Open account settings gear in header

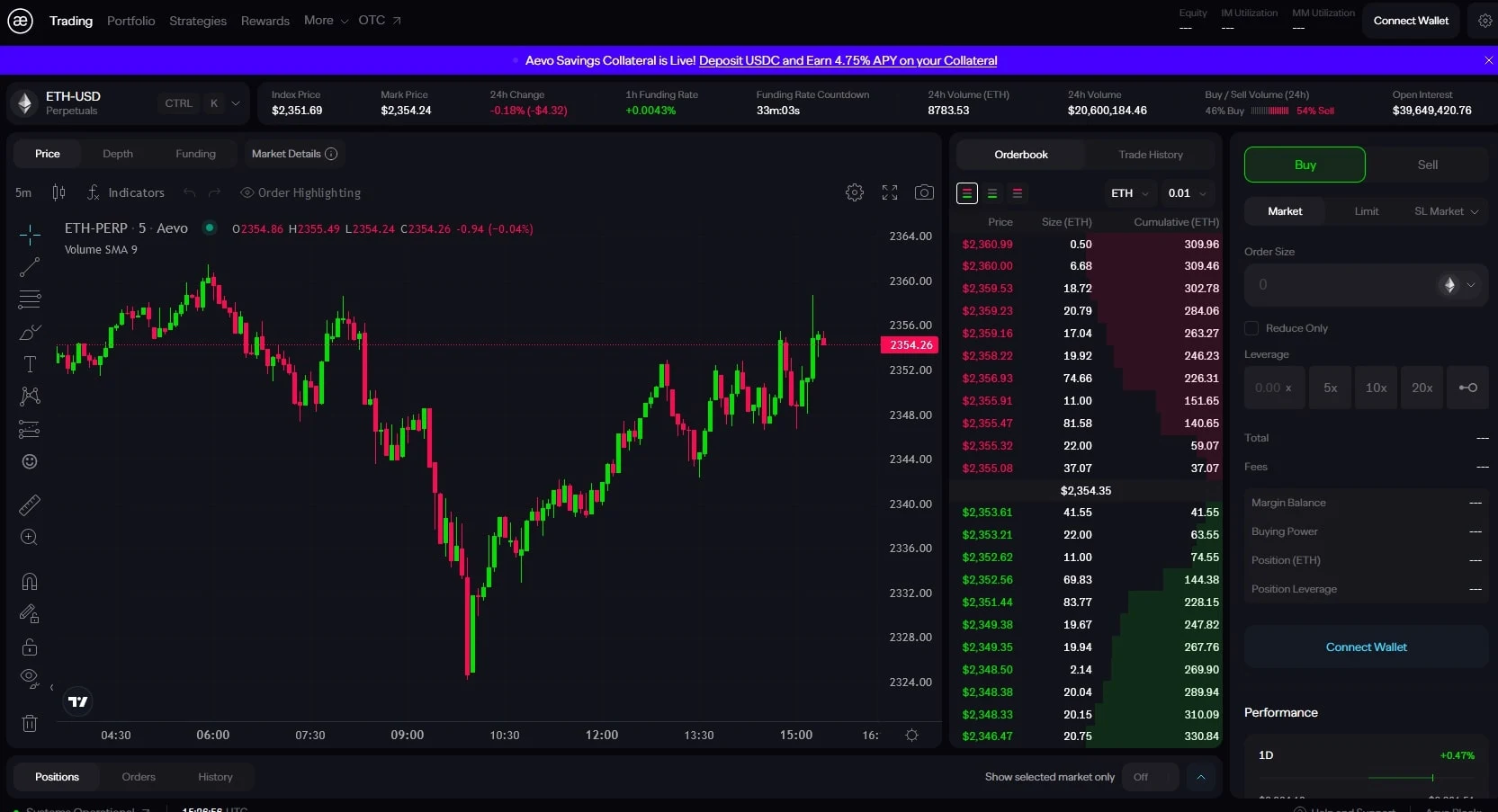(1485, 21)
